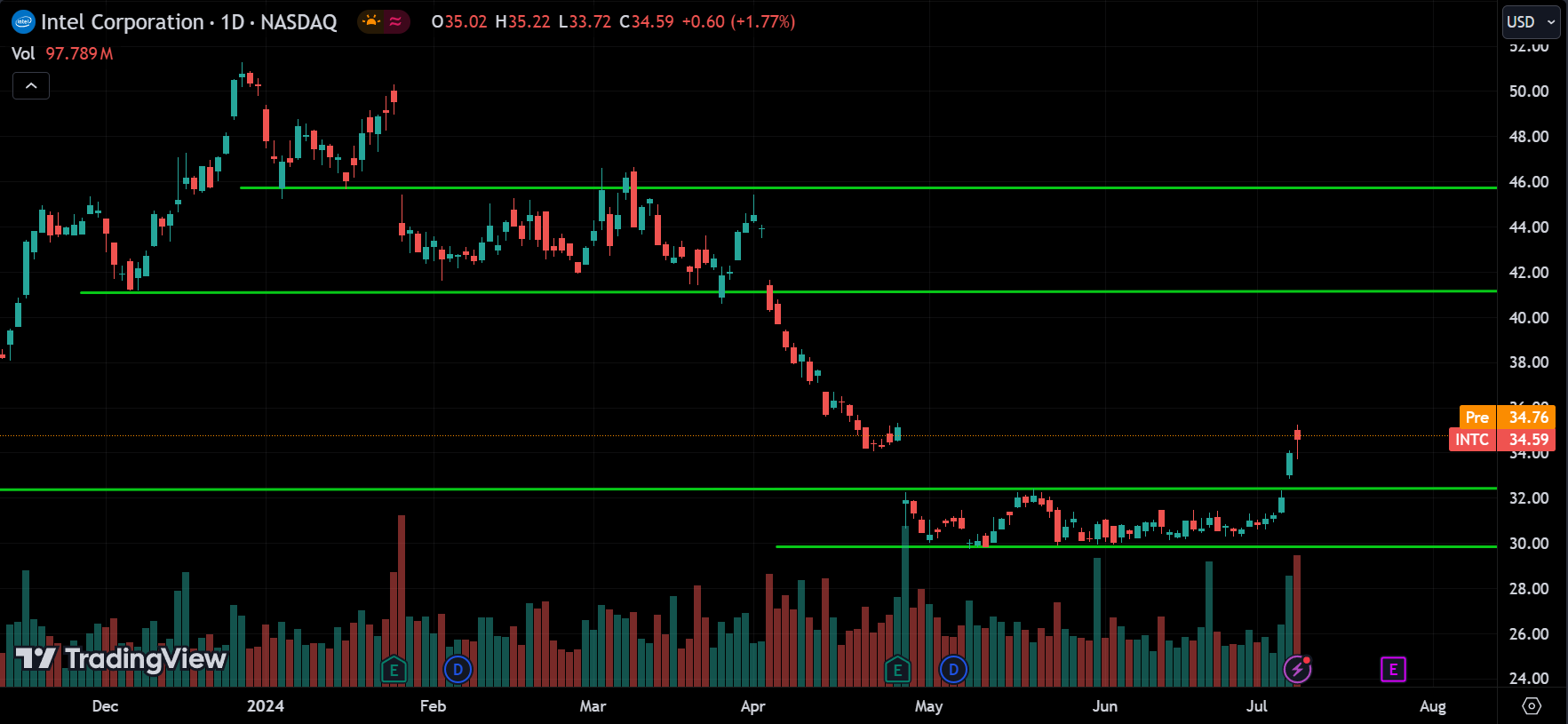Open the February earnings E marker

coord(394,670)
